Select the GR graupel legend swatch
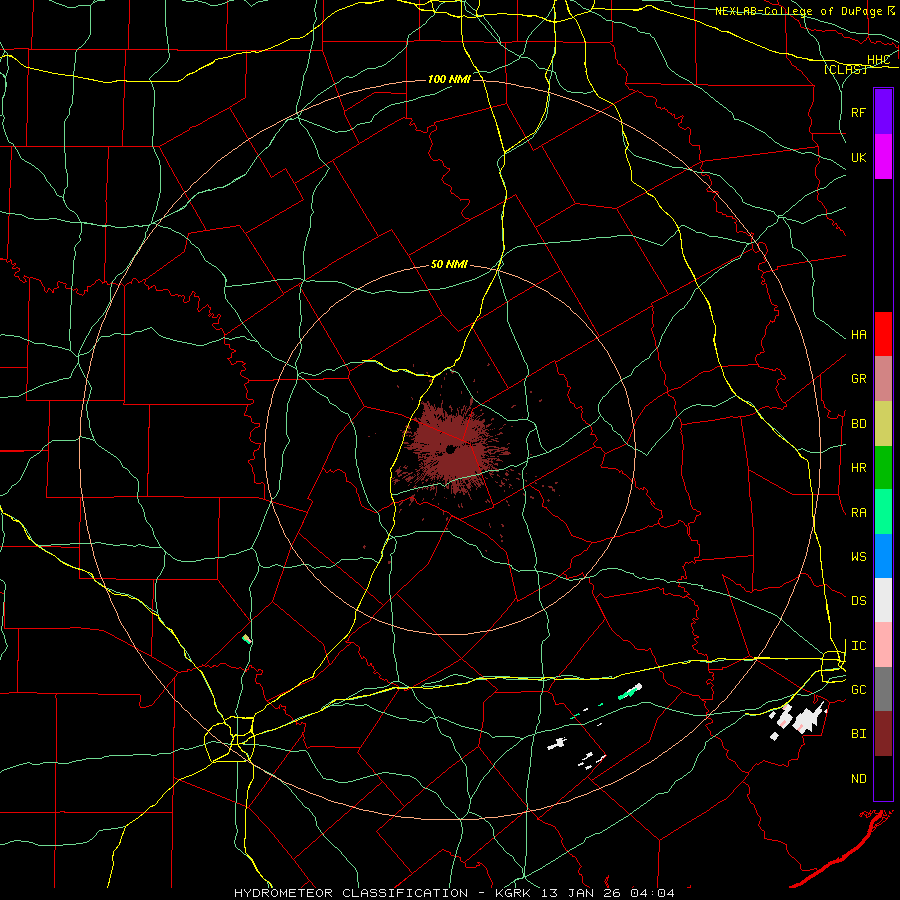Screen dimensions: 900x900 883,379
